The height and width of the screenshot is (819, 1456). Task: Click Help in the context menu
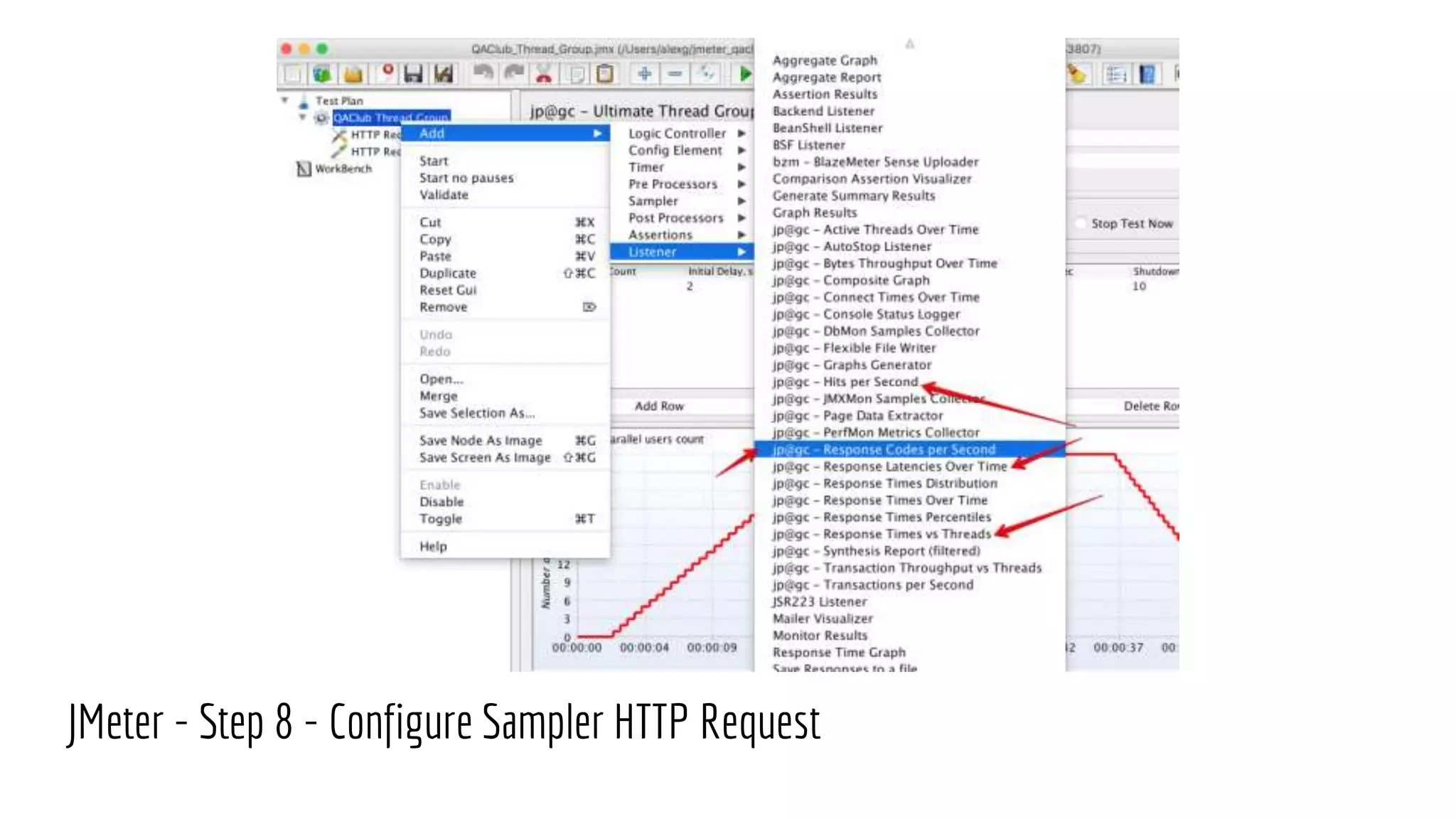click(505, 547)
